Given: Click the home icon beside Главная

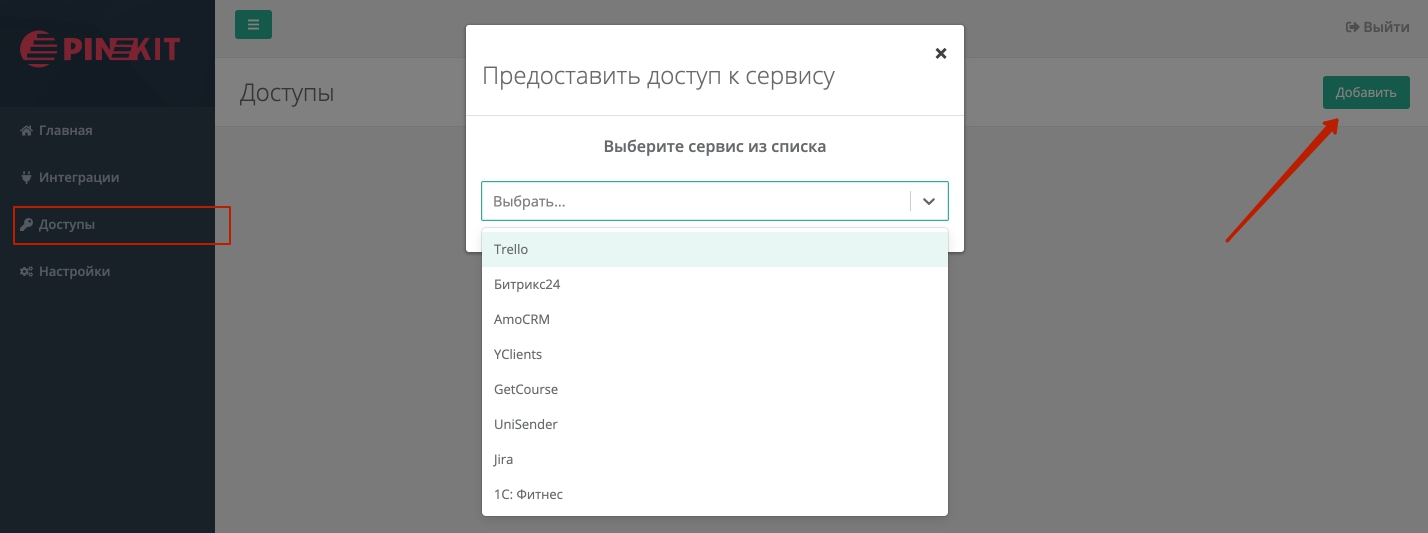Looking at the screenshot, I should pyautogui.click(x=27, y=131).
